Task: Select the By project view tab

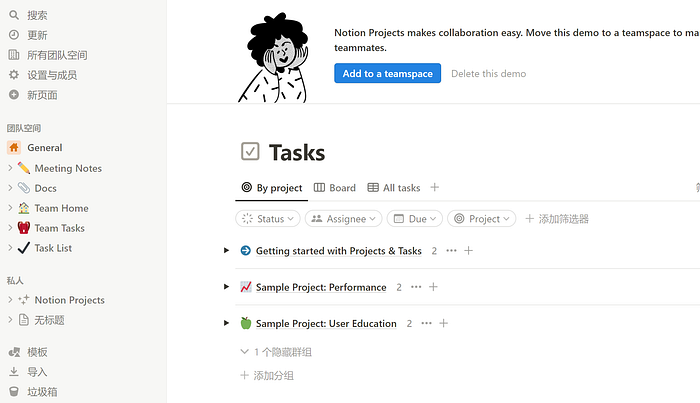Action: point(271,188)
